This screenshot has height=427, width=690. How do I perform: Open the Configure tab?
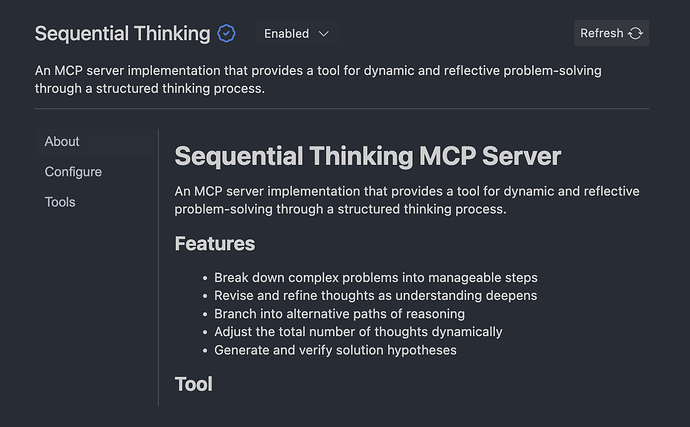(x=73, y=172)
